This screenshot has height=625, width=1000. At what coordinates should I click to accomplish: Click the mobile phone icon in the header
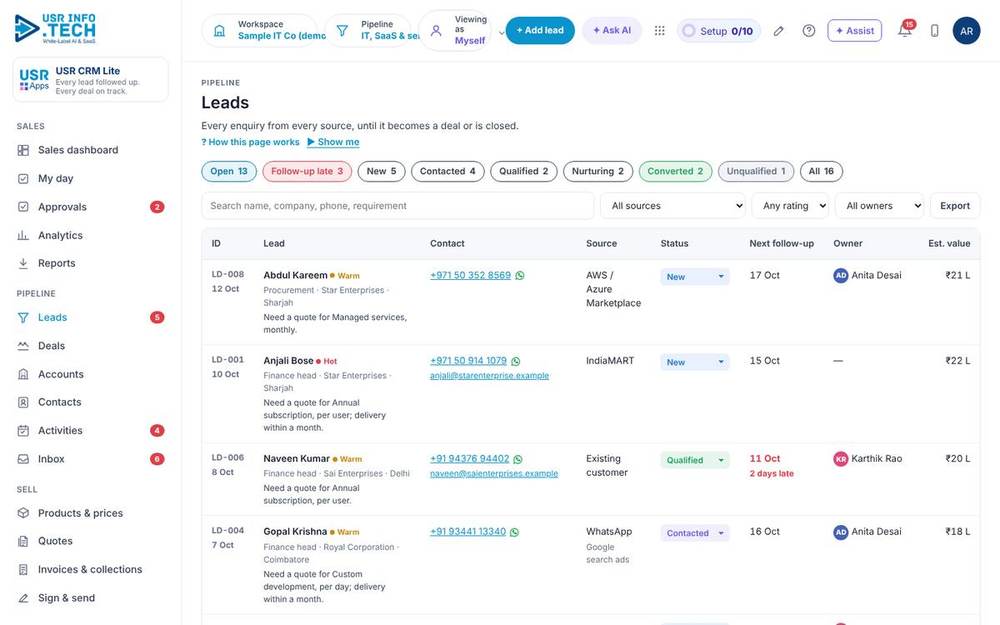coord(934,31)
